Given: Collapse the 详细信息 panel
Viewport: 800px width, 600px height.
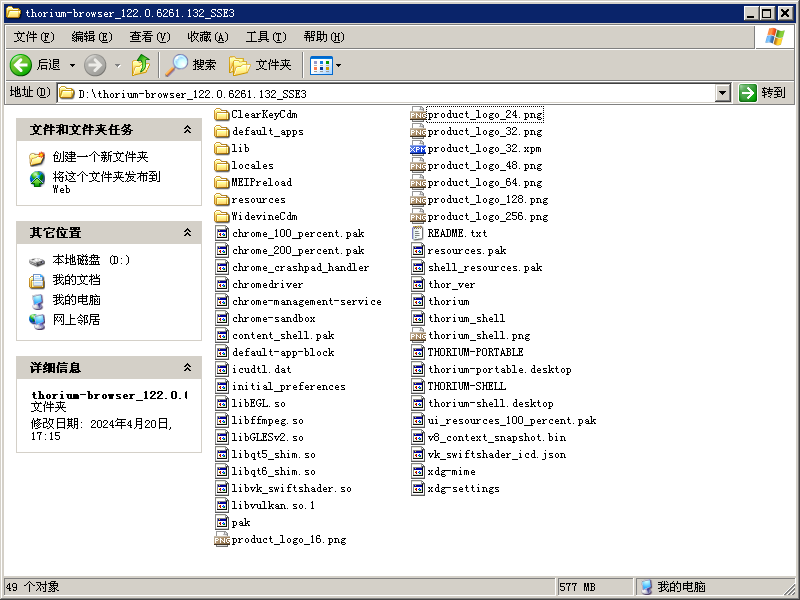Looking at the screenshot, I should pyautogui.click(x=187, y=367).
